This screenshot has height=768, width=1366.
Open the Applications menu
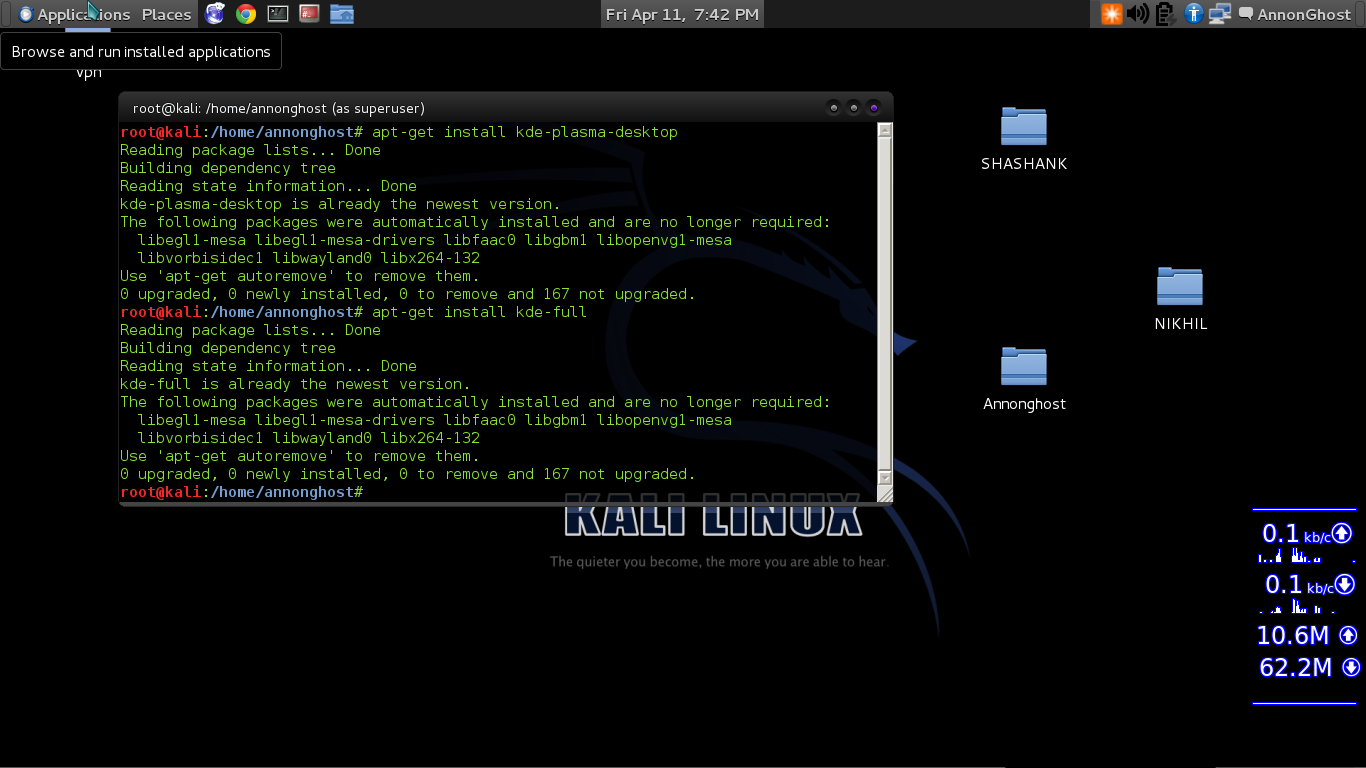pos(74,14)
